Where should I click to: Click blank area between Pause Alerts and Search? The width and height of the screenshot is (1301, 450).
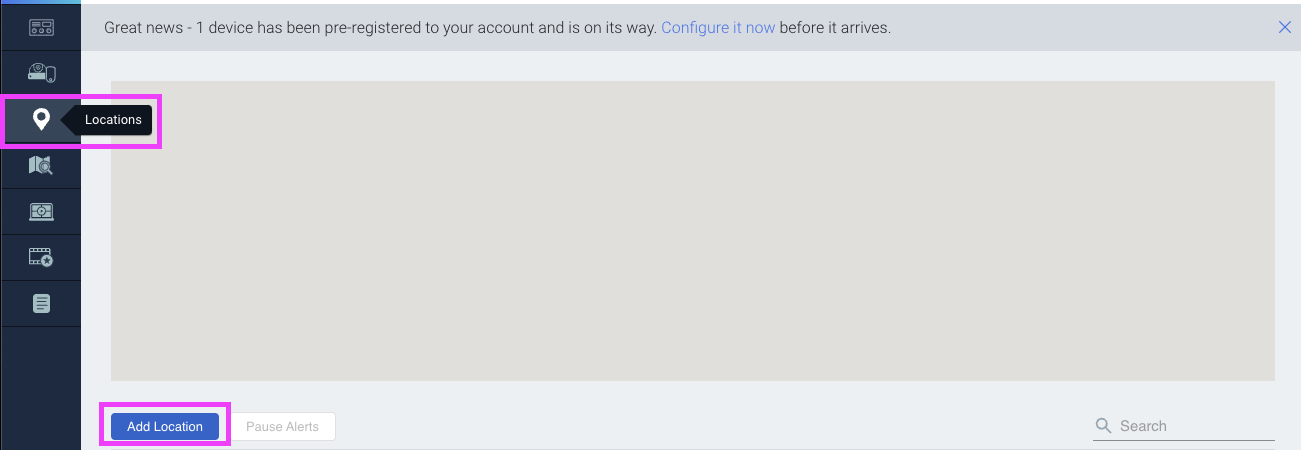click(700, 426)
